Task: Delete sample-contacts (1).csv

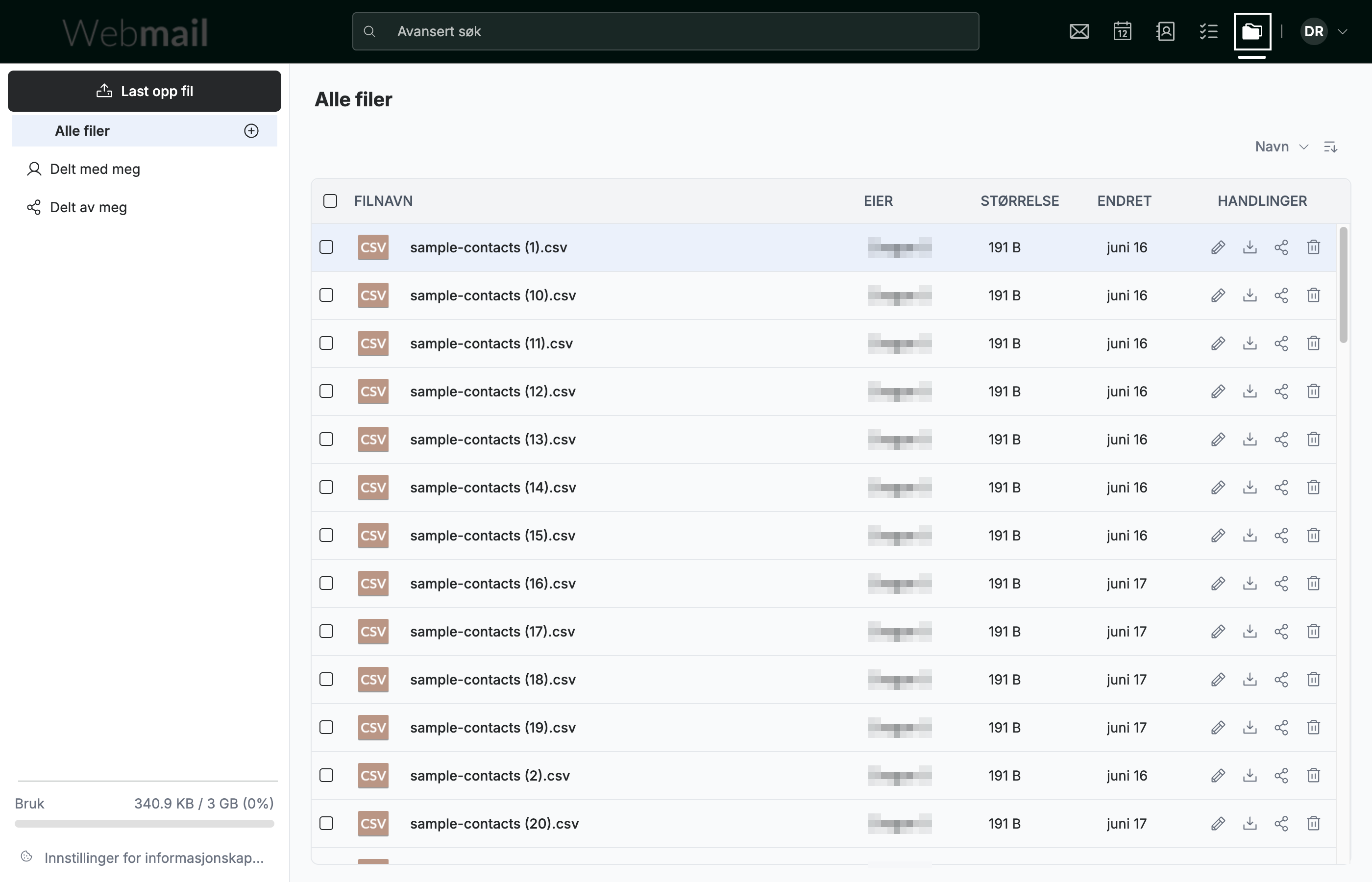Action: point(1314,247)
